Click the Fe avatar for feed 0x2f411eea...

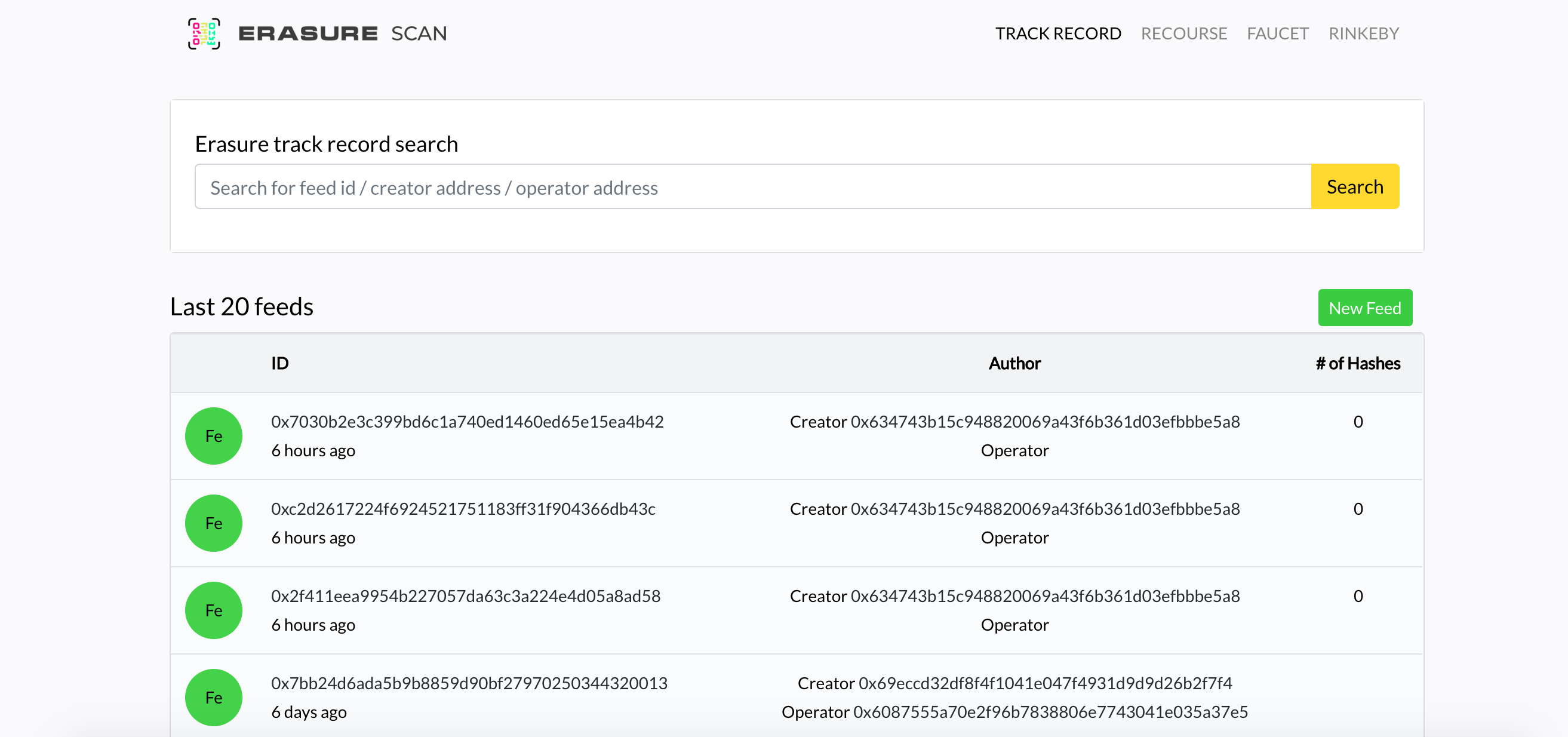pos(214,610)
